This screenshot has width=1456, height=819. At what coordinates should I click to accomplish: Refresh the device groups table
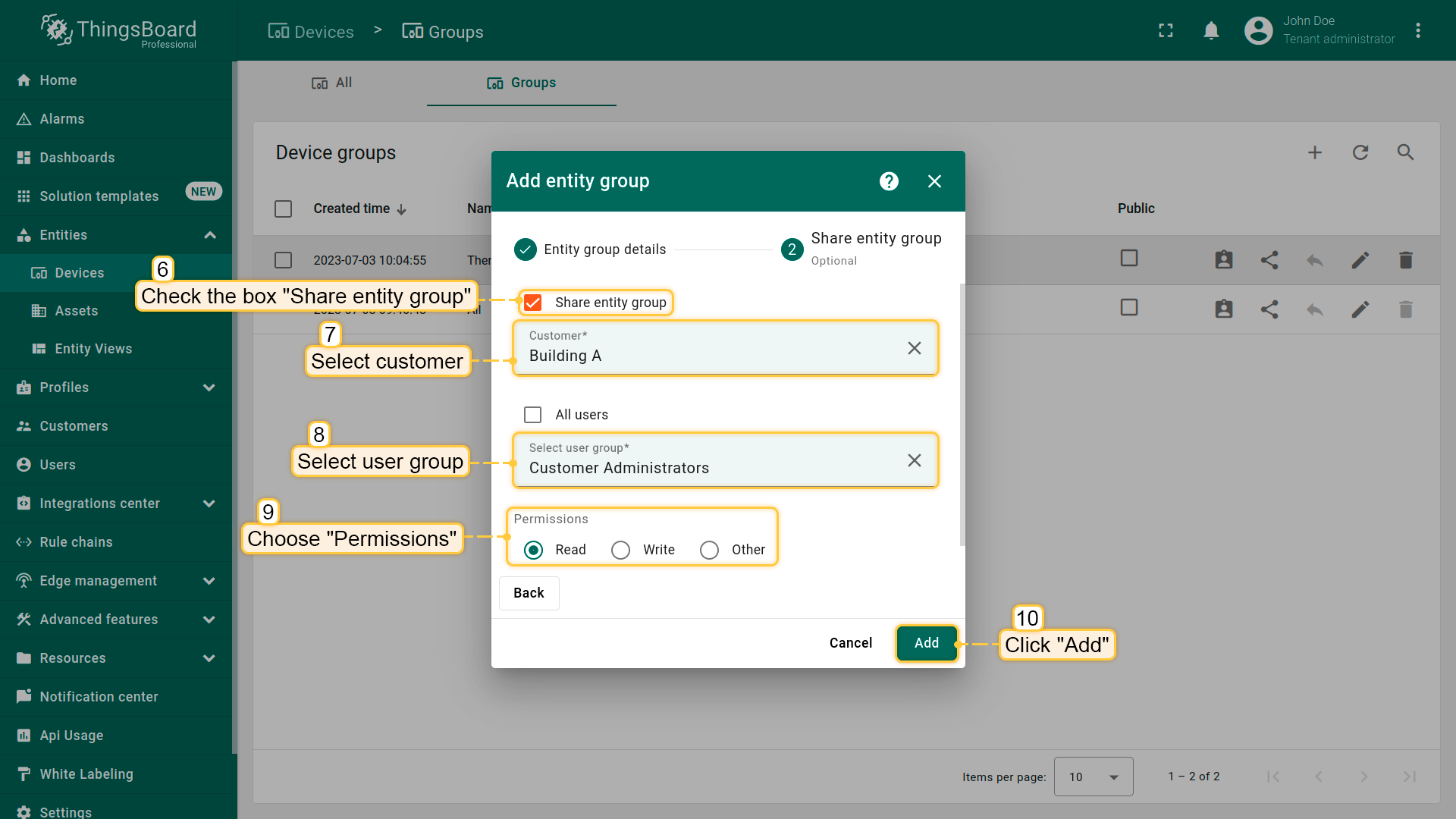click(1360, 152)
